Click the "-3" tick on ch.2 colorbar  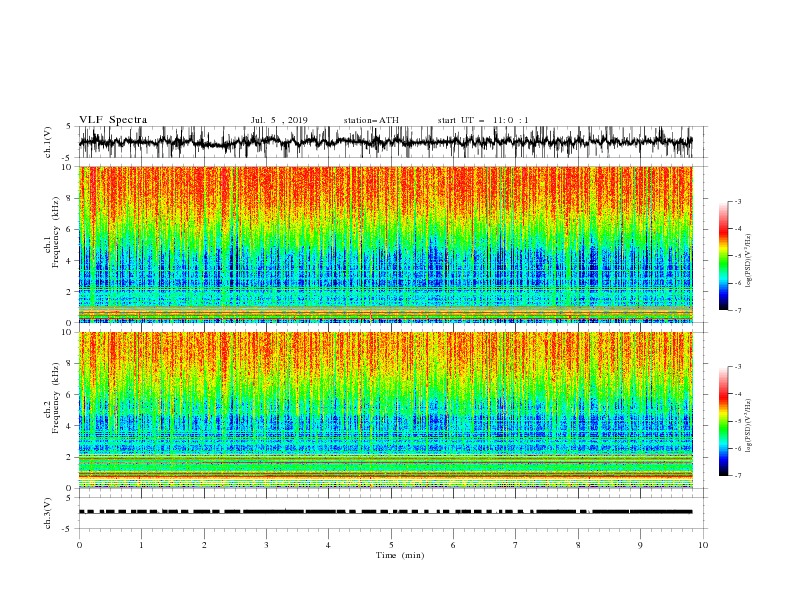(737, 367)
